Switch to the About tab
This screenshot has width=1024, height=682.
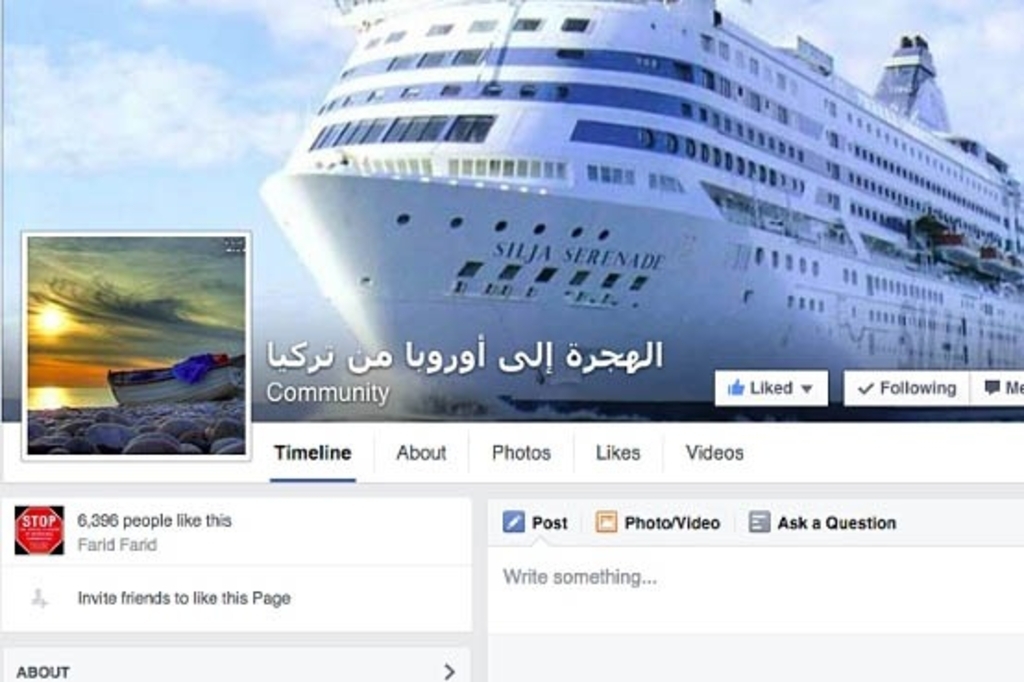click(421, 453)
